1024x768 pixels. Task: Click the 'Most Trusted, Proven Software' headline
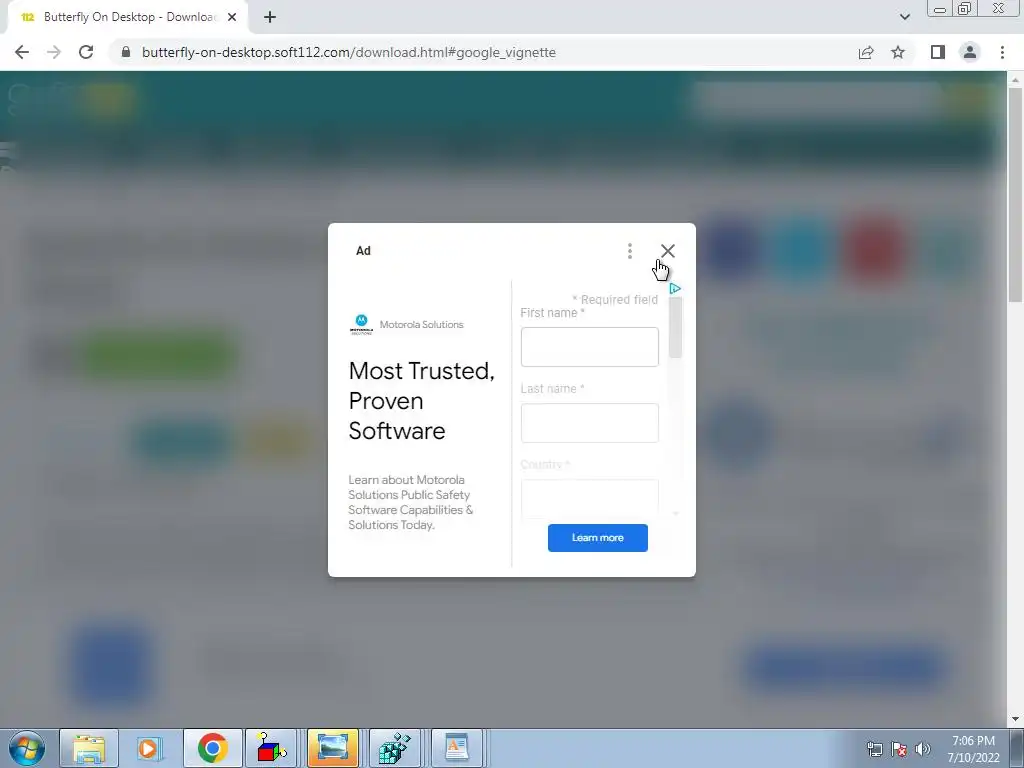point(421,400)
